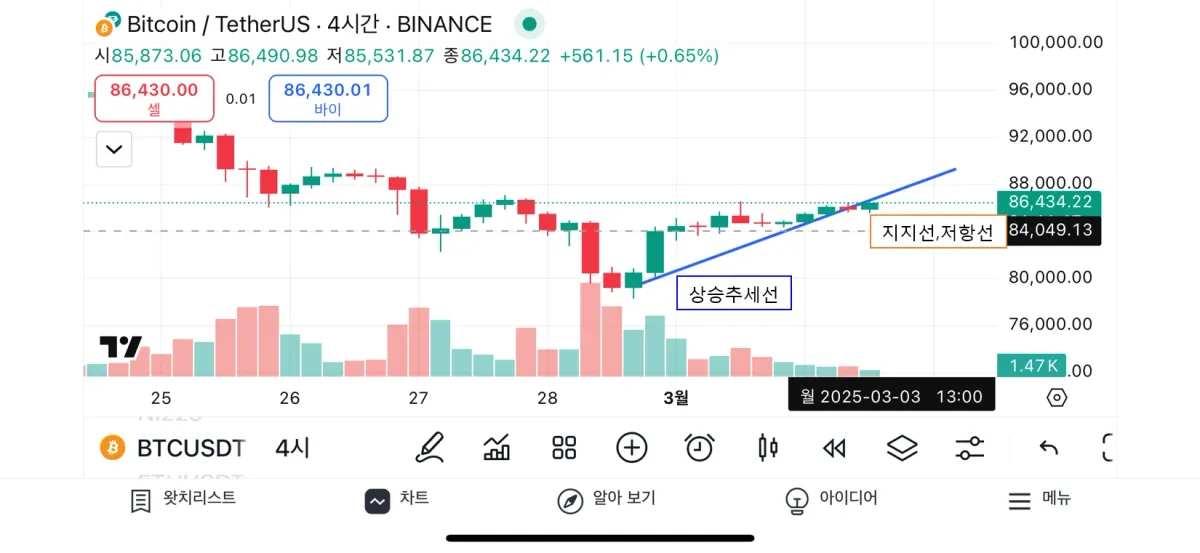Open the 알아 보기 tab

click(606, 499)
